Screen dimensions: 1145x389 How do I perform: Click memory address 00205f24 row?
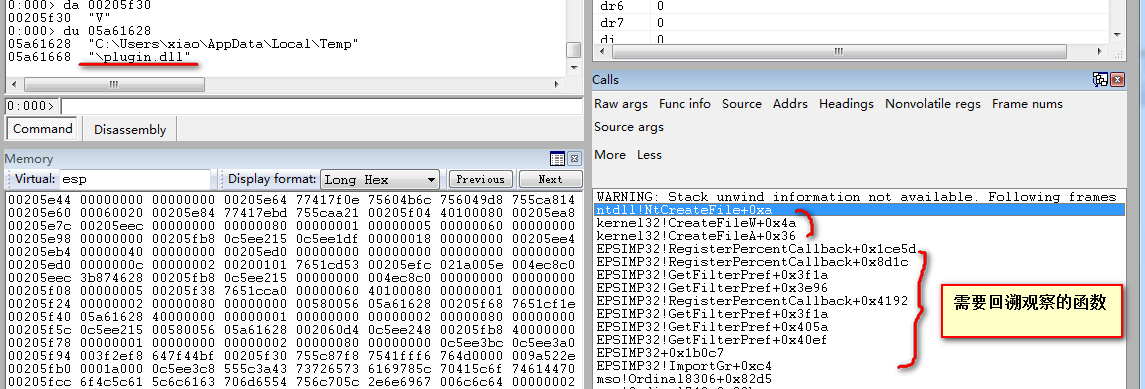(x=292, y=304)
